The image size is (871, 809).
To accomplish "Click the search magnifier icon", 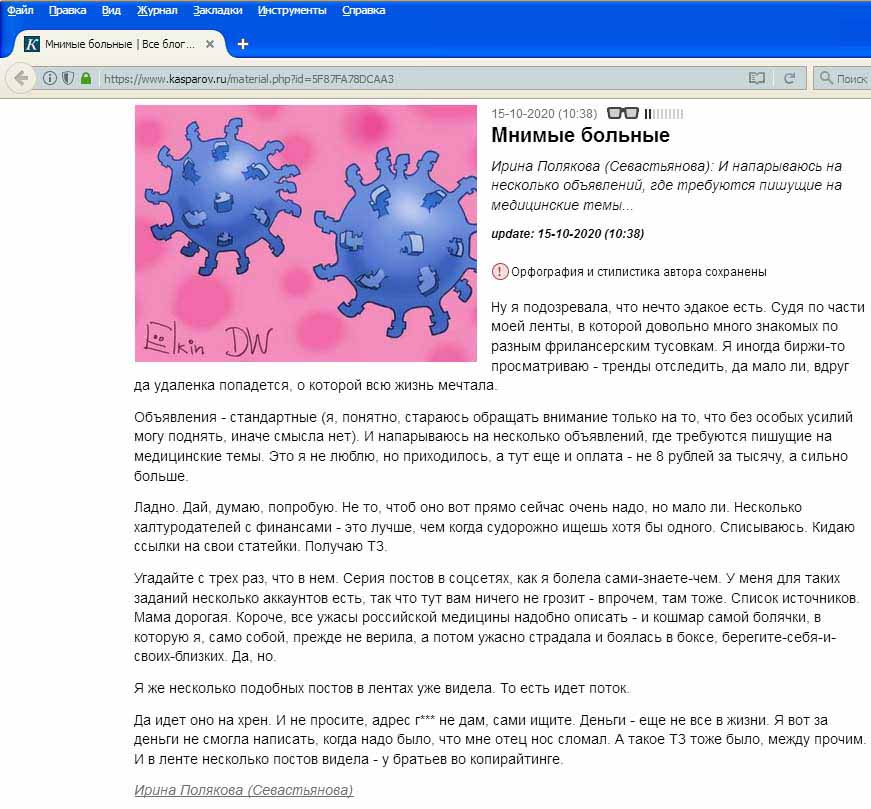I will coord(826,78).
